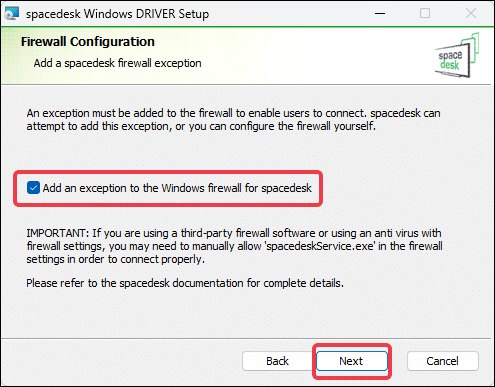Click the 'Please refer to the spacedesk documentation' line
This screenshot has height=387, width=495.
click(x=185, y=283)
